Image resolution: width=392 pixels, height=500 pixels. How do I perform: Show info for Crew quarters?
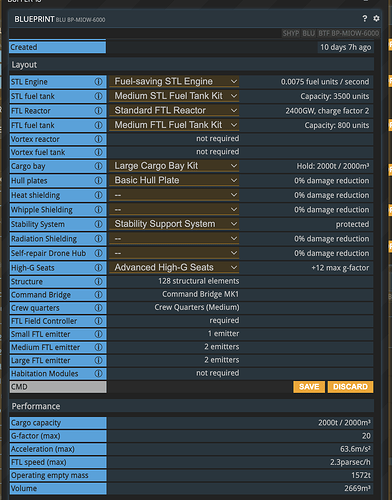point(98,308)
